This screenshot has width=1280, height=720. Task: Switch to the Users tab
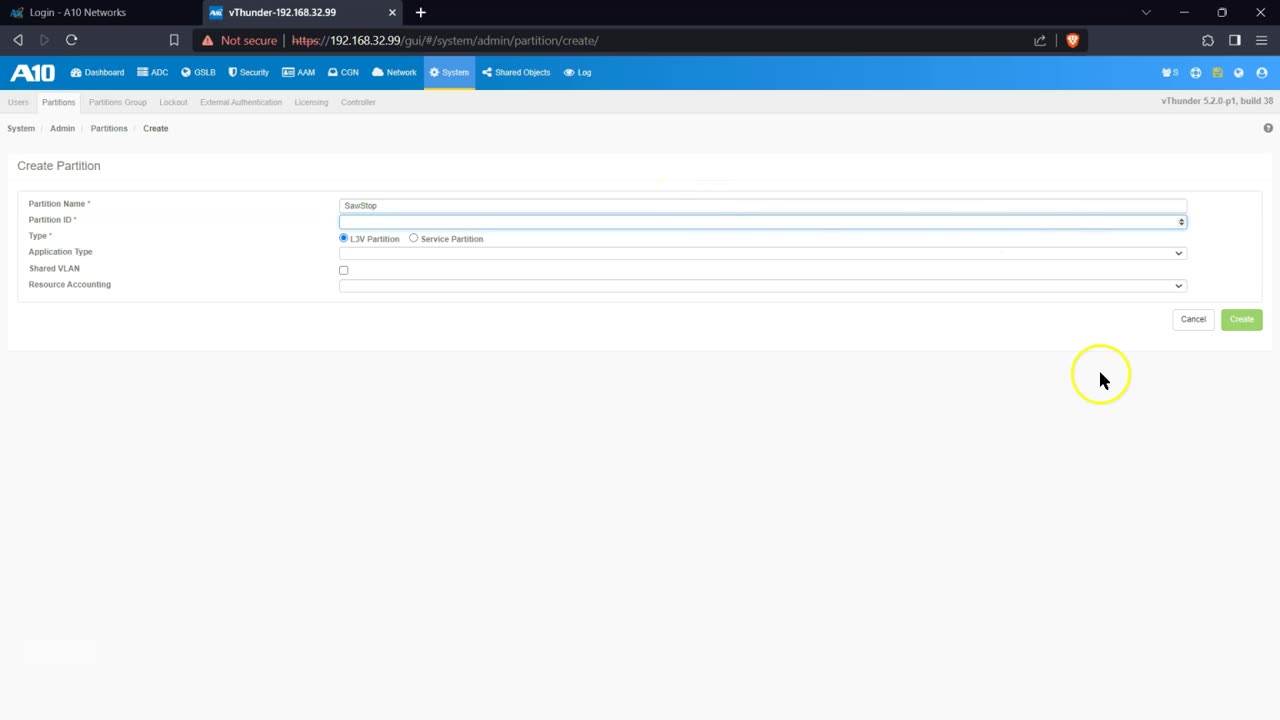tap(18, 102)
